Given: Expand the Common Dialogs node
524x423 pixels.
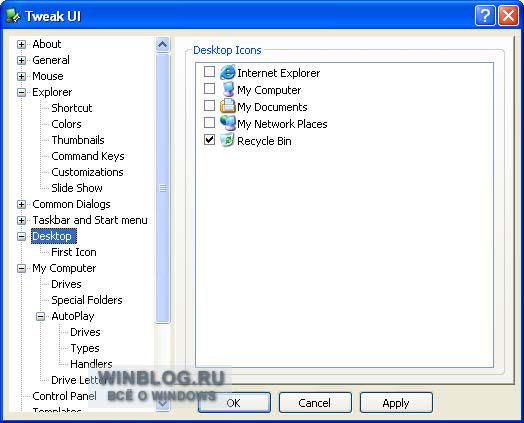Looking at the screenshot, I should [x=21, y=204].
